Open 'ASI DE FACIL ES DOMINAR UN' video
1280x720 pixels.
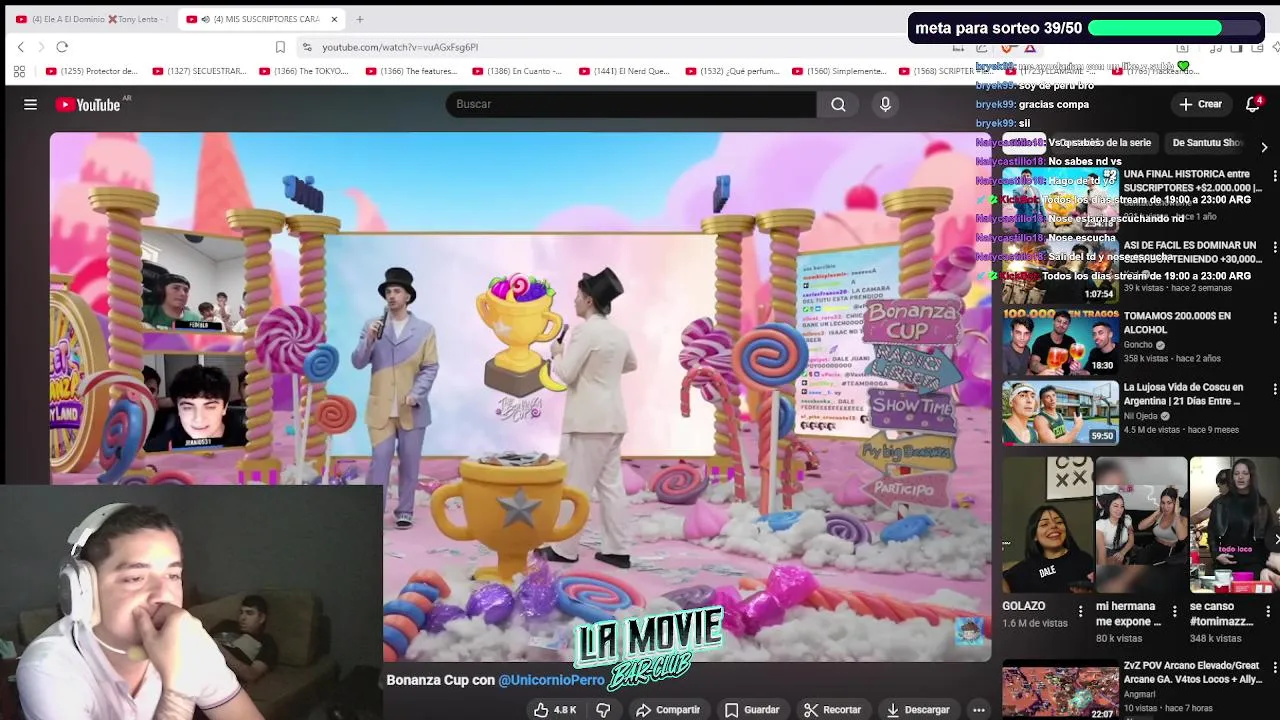(1190, 252)
